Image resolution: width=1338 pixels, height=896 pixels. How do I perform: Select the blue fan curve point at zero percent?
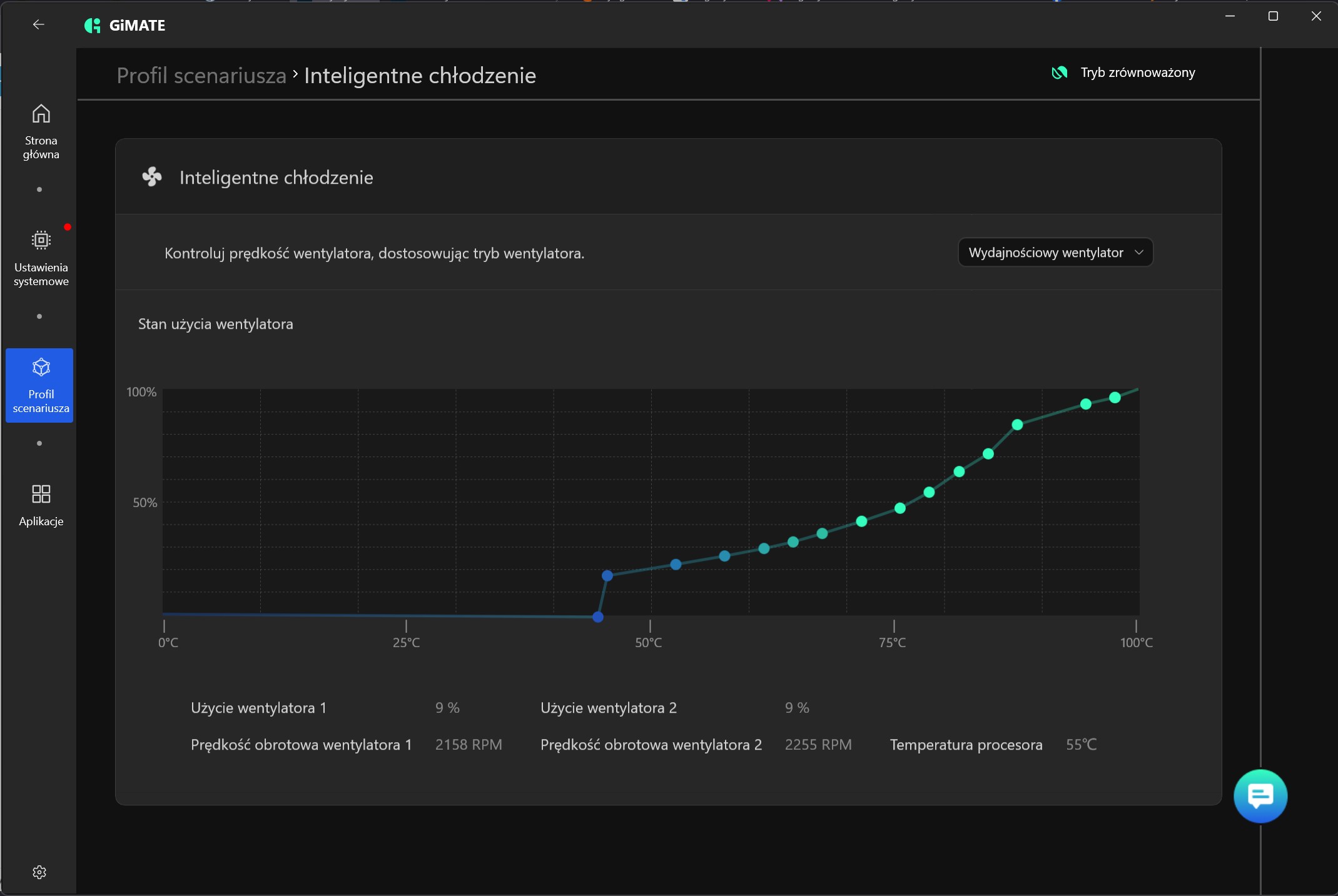pyautogui.click(x=598, y=617)
